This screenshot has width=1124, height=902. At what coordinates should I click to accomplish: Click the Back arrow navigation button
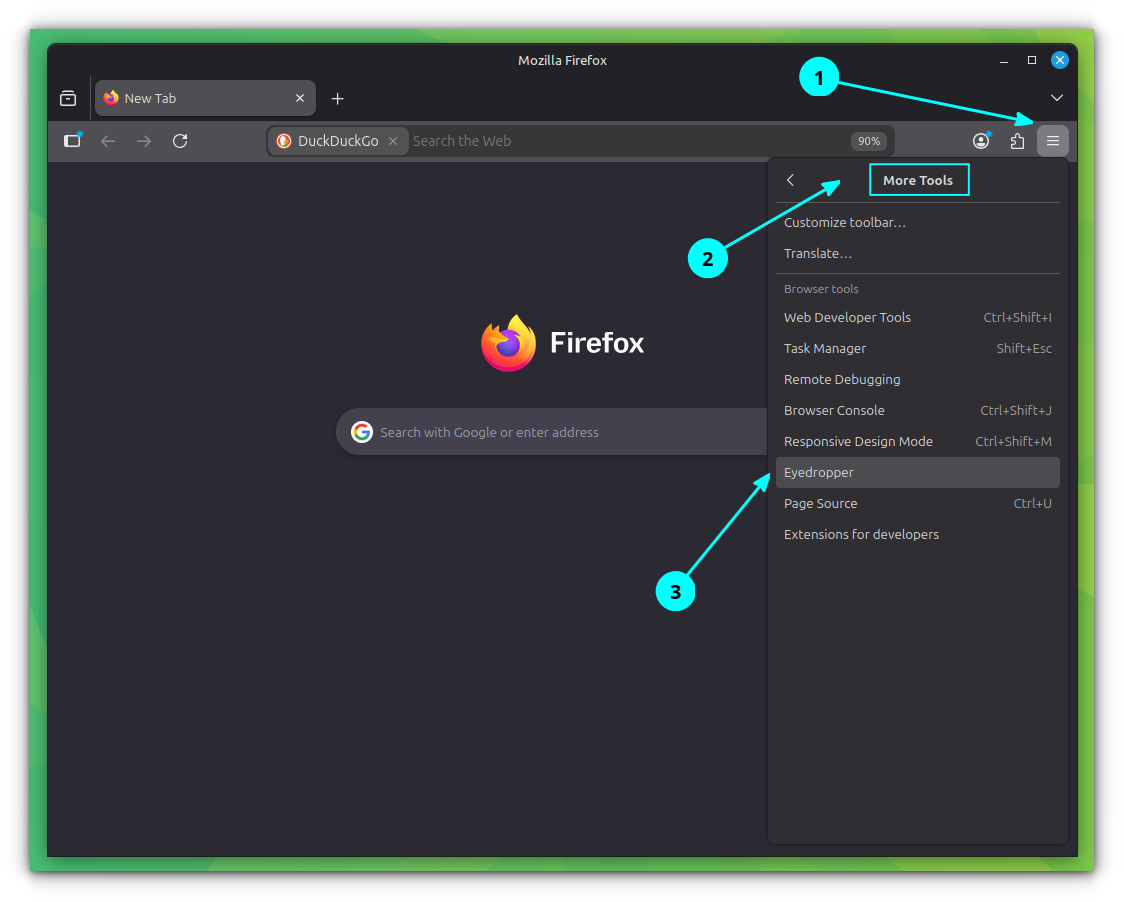click(x=108, y=141)
